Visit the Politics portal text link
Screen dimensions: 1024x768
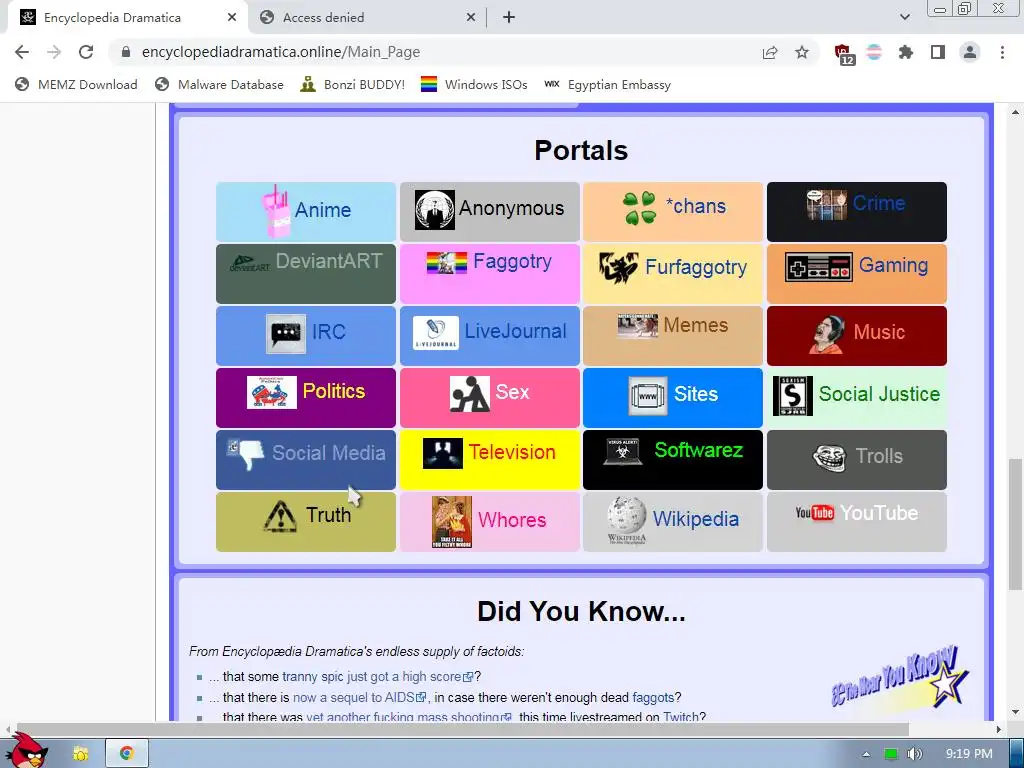[334, 391]
